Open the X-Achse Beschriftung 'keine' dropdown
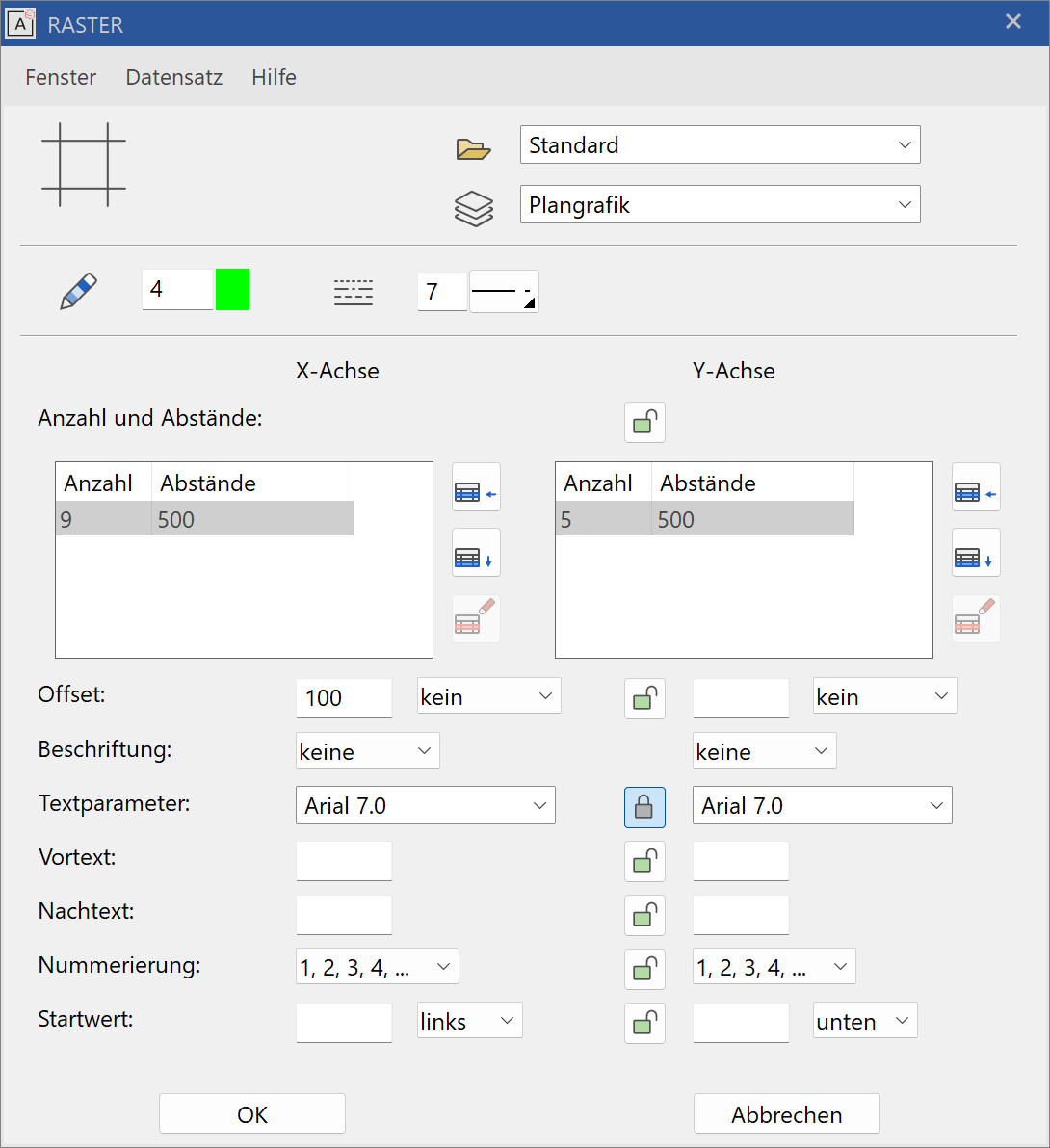The height and width of the screenshot is (1148, 1050). pyautogui.click(x=368, y=750)
